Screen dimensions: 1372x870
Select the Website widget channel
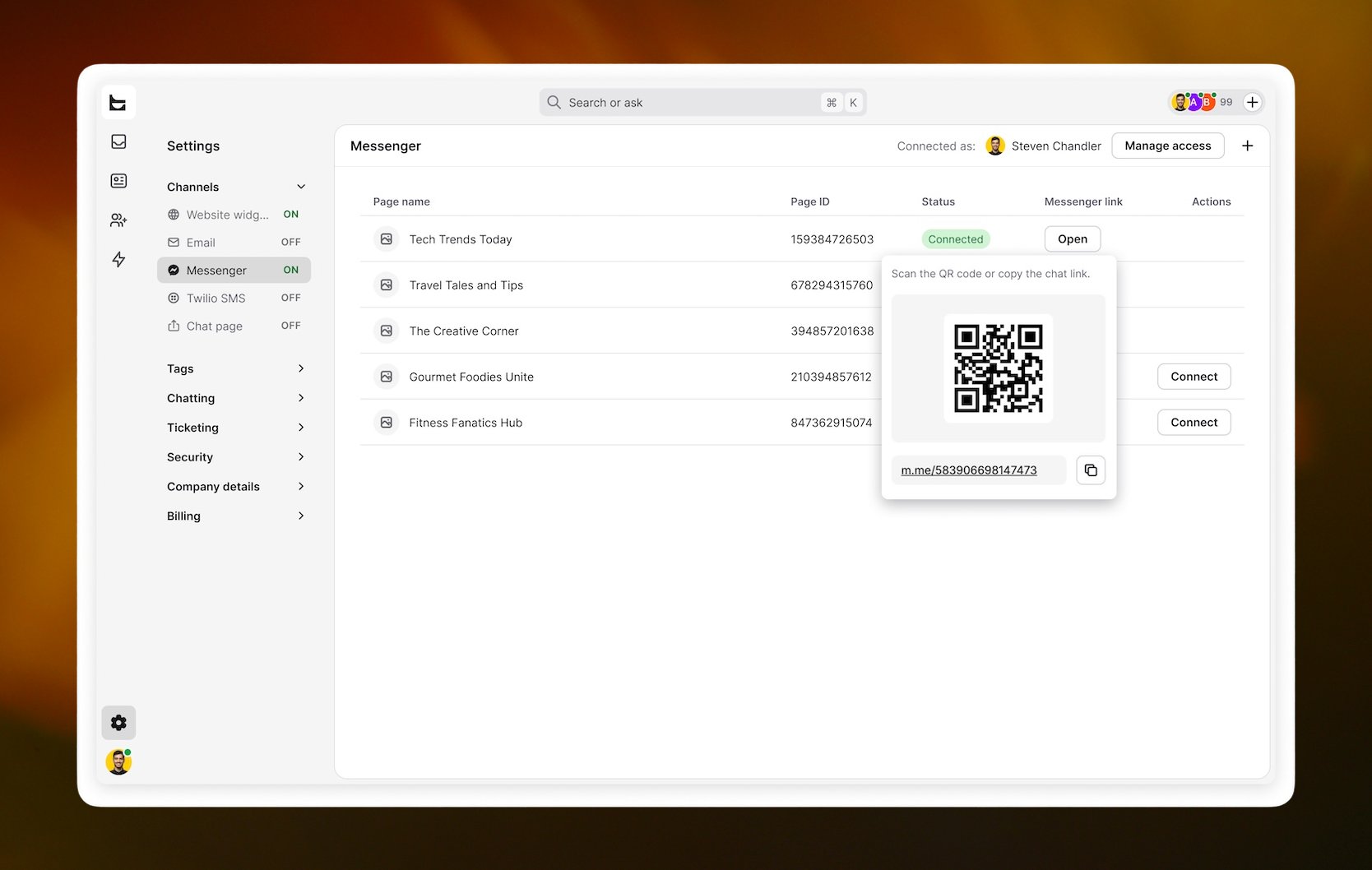[x=234, y=215]
